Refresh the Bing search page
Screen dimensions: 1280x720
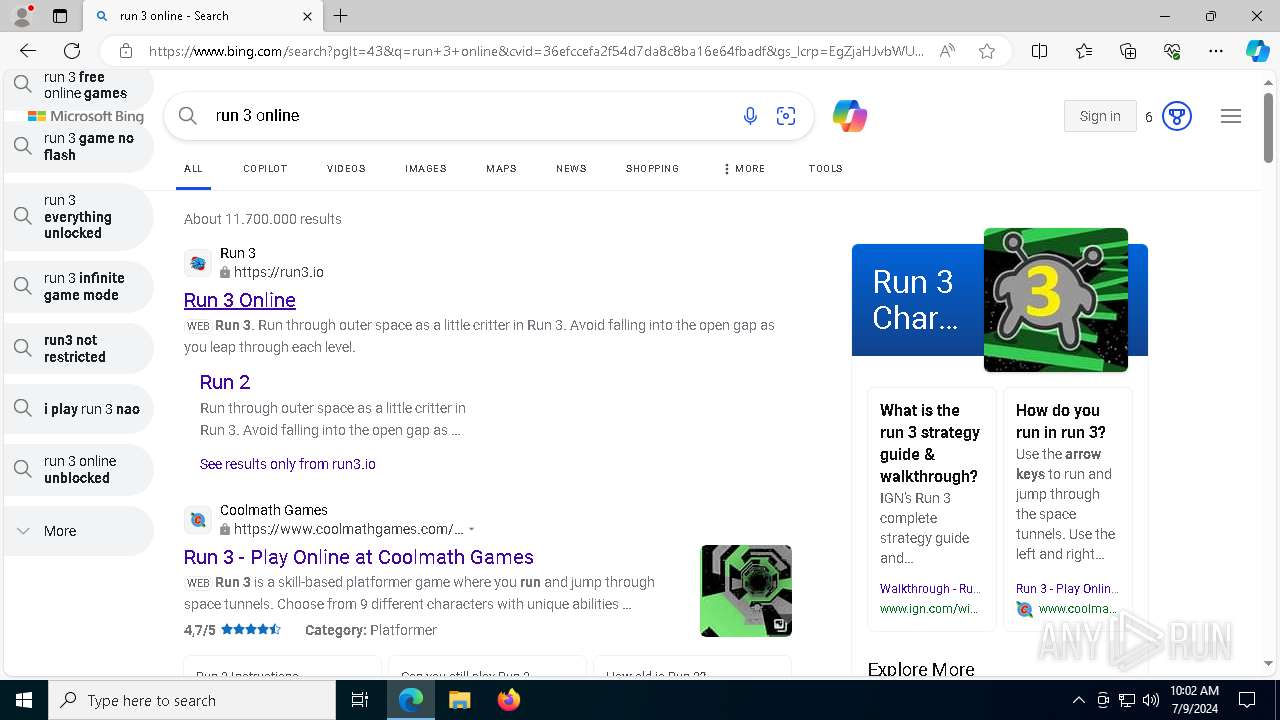[72, 51]
